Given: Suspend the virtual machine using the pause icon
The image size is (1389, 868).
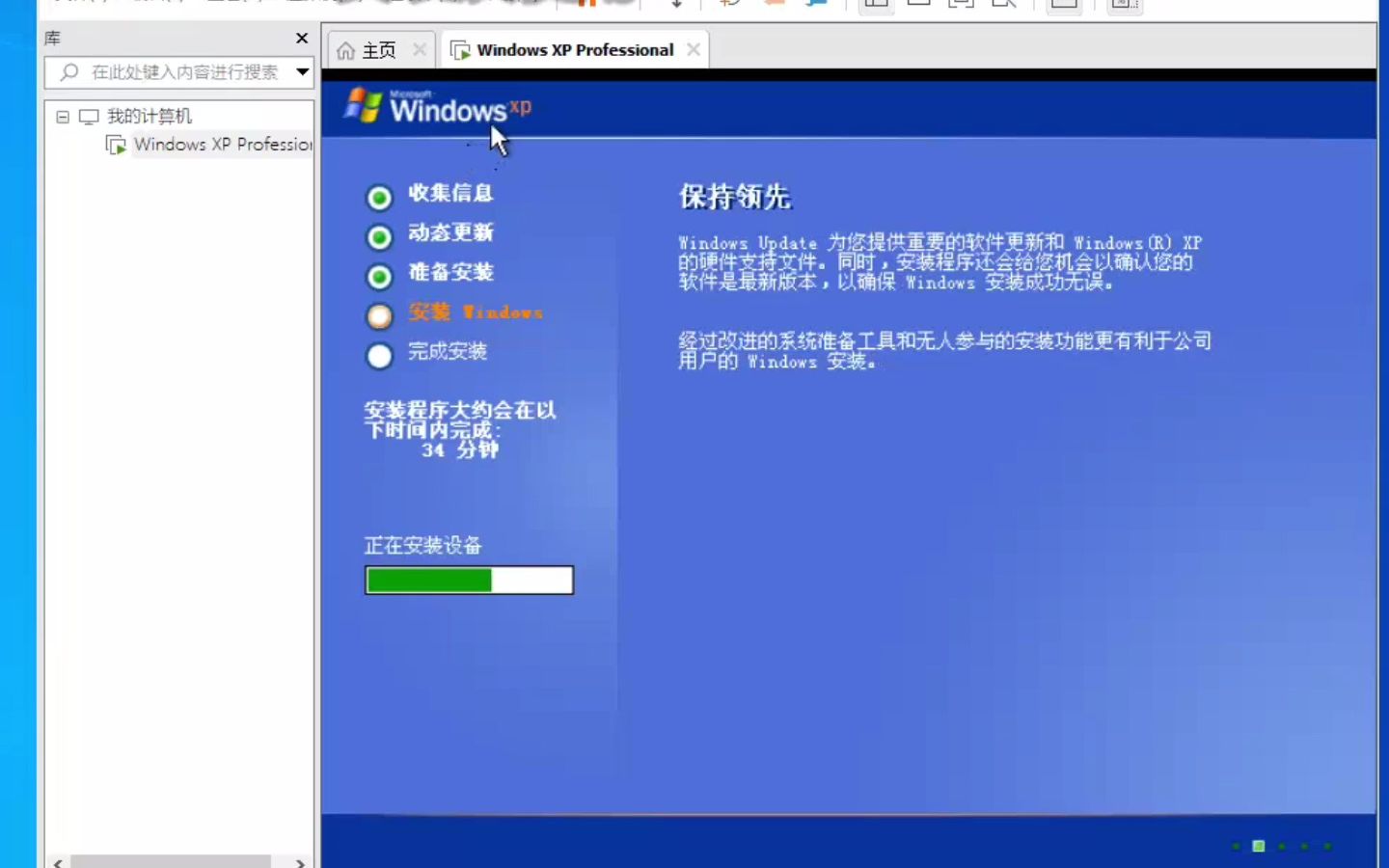Looking at the screenshot, I should tap(588, 5).
